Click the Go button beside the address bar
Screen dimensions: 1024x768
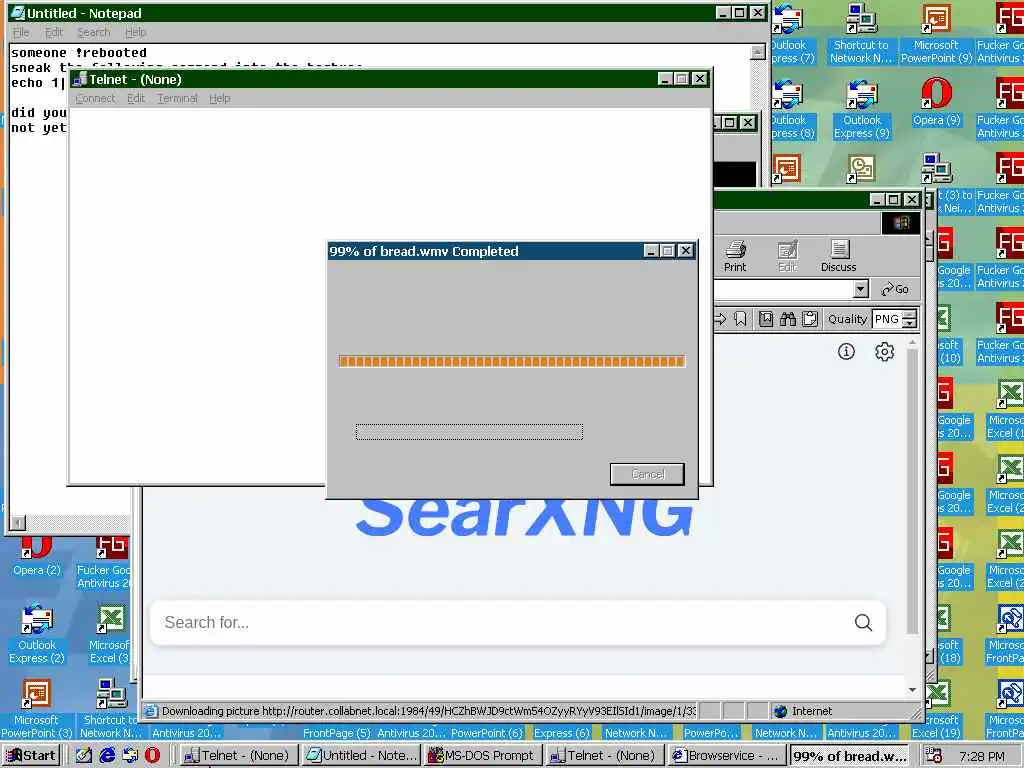[x=895, y=289]
